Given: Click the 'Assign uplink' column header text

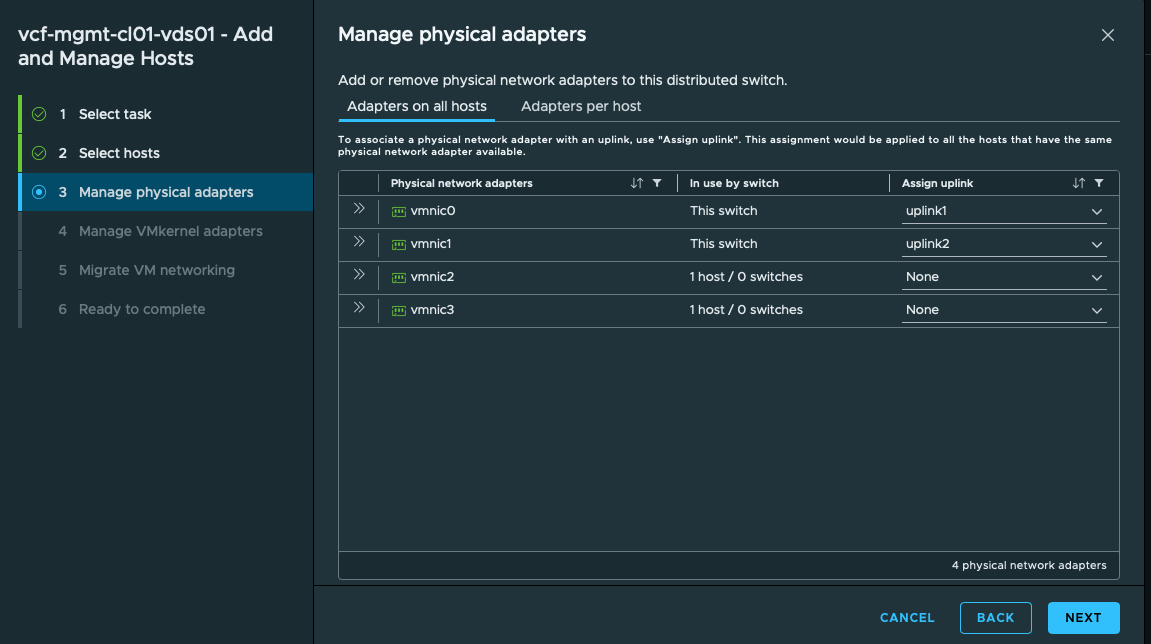Looking at the screenshot, I should point(937,184).
